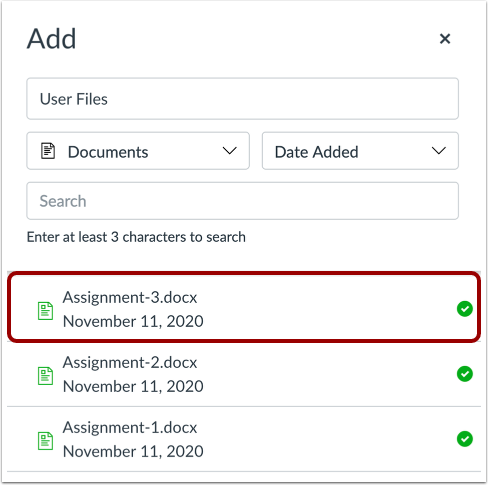488x485 pixels.
Task: Click the date under Assignment-3.docx
Action: pyautogui.click(x=133, y=321)
